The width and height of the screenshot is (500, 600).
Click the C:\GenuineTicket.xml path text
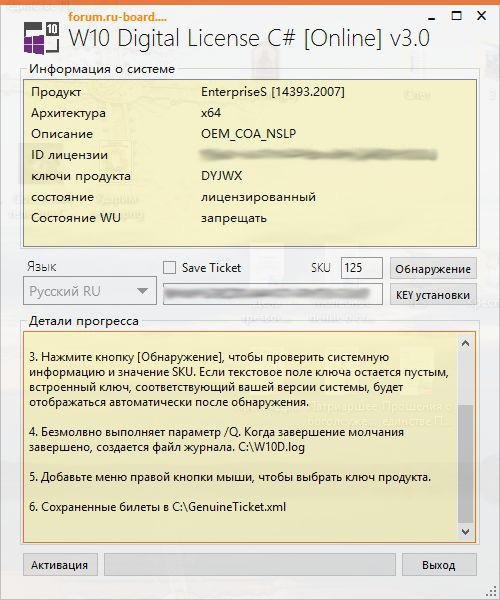[x=229, y=507]
